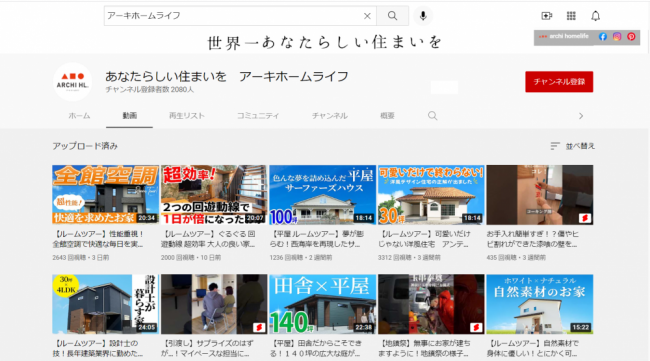Search within channel via tab bar magnifier
The height and width of the screenshot is (361, 650).
click(432, 116)
